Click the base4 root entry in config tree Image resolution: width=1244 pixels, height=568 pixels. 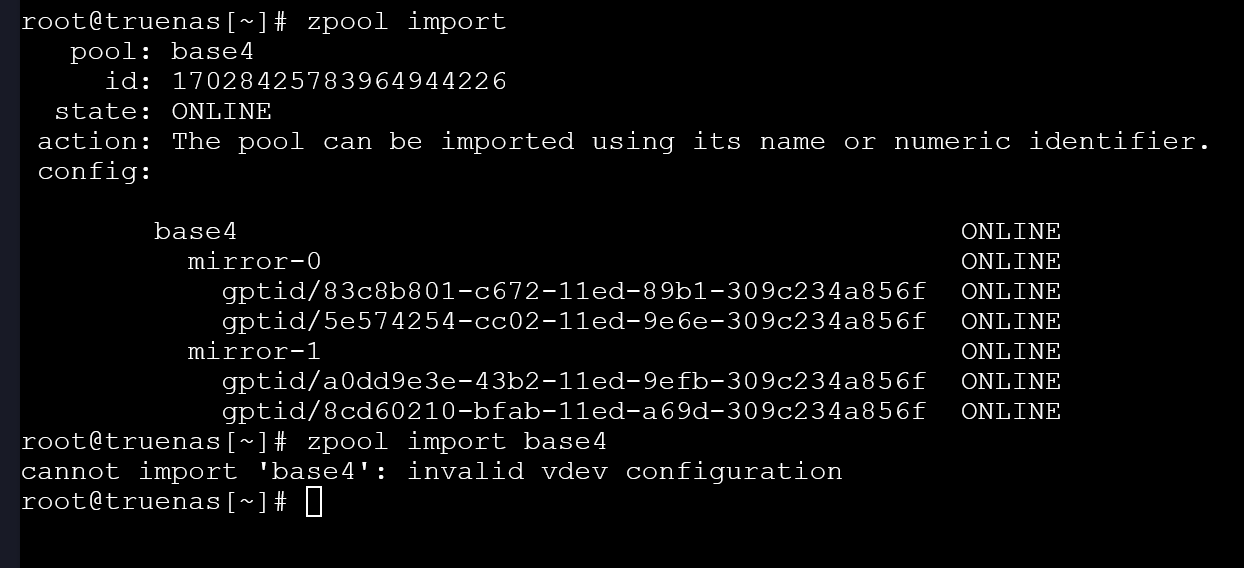(x=195, y=232)
